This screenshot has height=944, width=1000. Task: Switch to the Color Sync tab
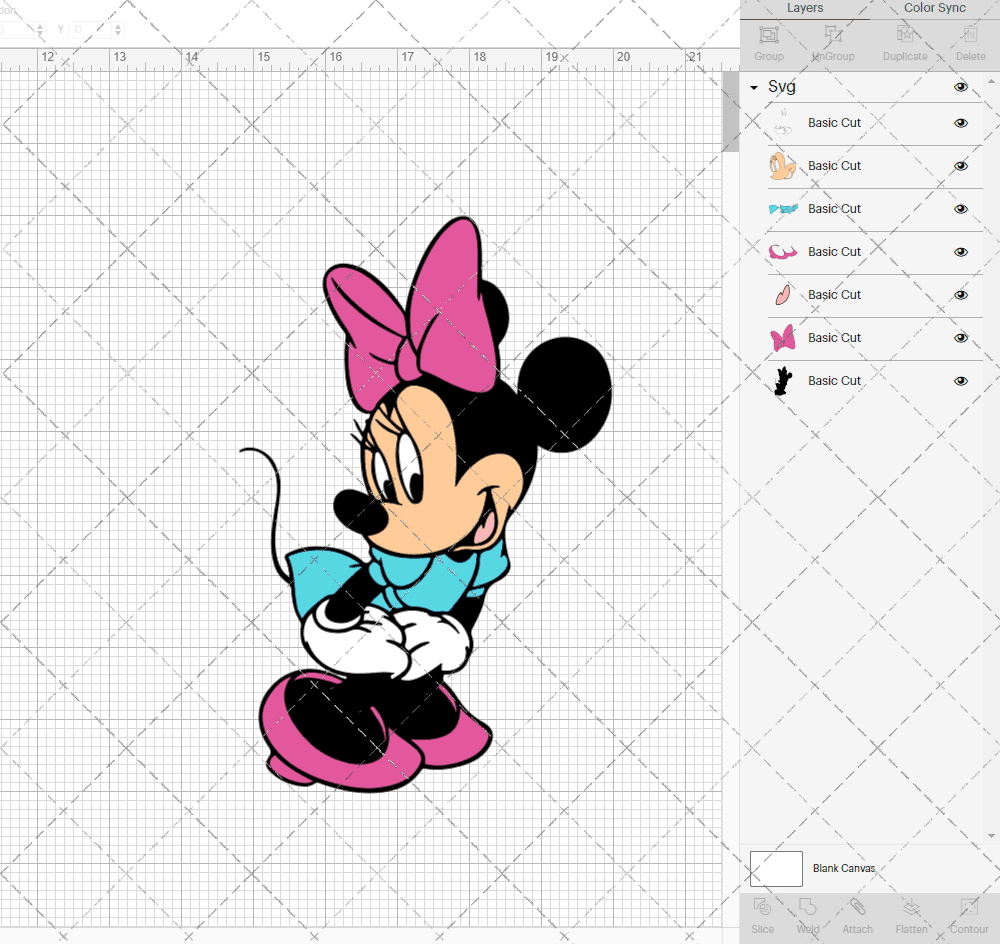[934, 8]
